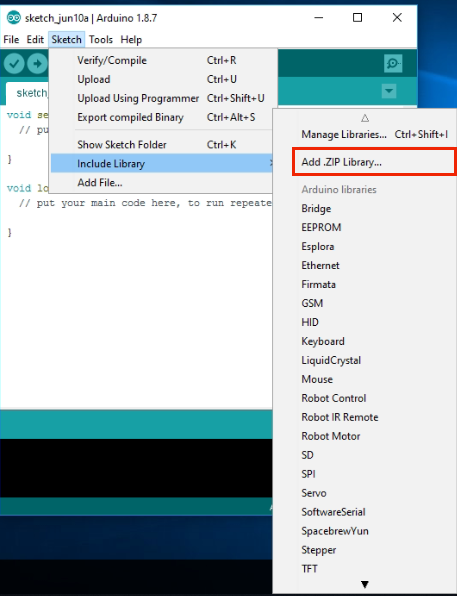Click the up arrow in libraries submenu
This screenshot has width=457, height=596.
pyautogui.click(x=365, y=118)
